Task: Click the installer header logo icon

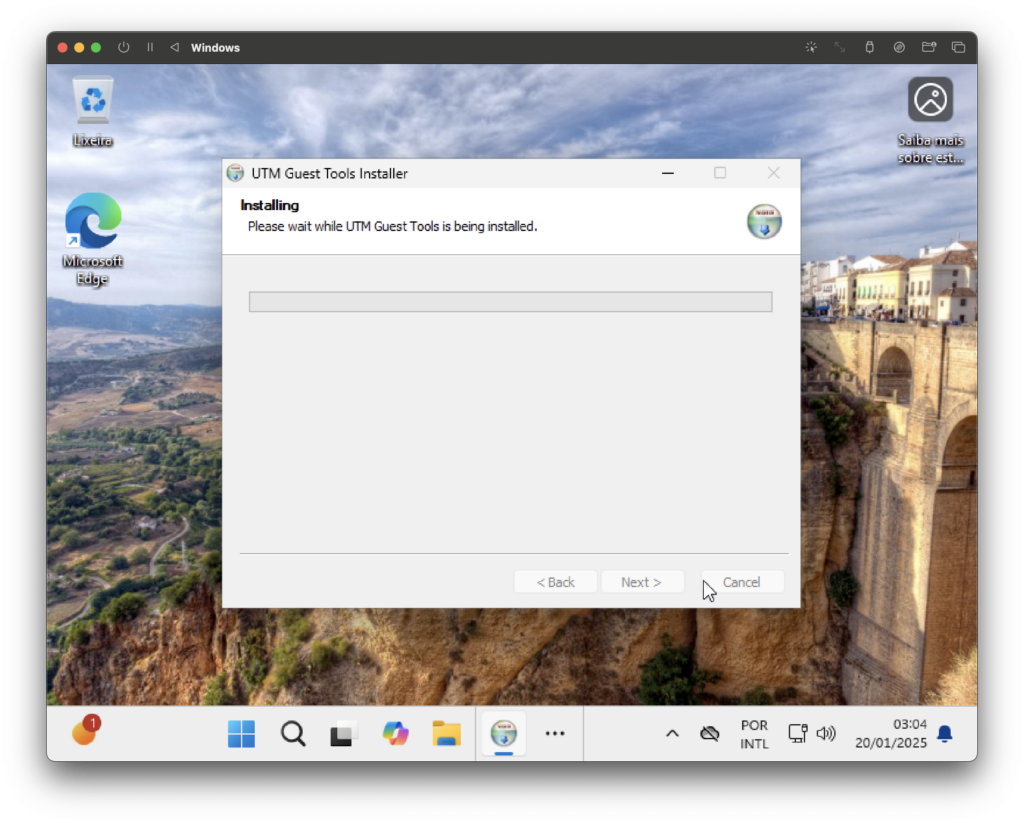Action: (764, 221)
